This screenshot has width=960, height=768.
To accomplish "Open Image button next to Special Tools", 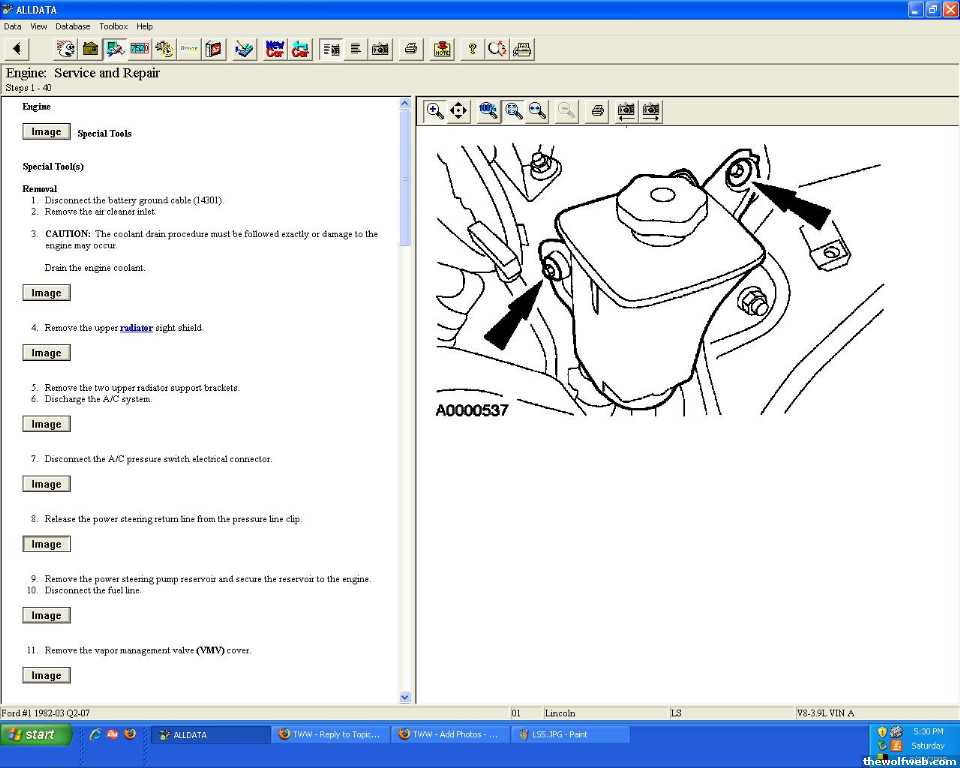I will pos(46,132).
